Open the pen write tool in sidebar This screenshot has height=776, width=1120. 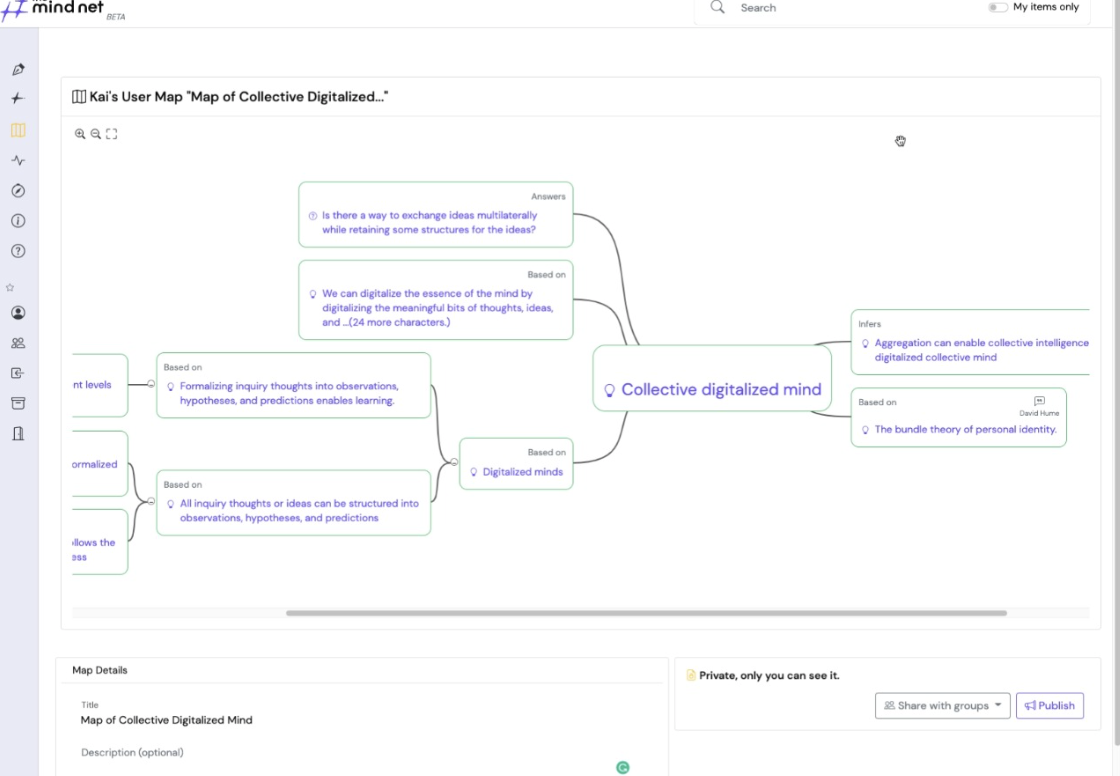coord(19,69)
